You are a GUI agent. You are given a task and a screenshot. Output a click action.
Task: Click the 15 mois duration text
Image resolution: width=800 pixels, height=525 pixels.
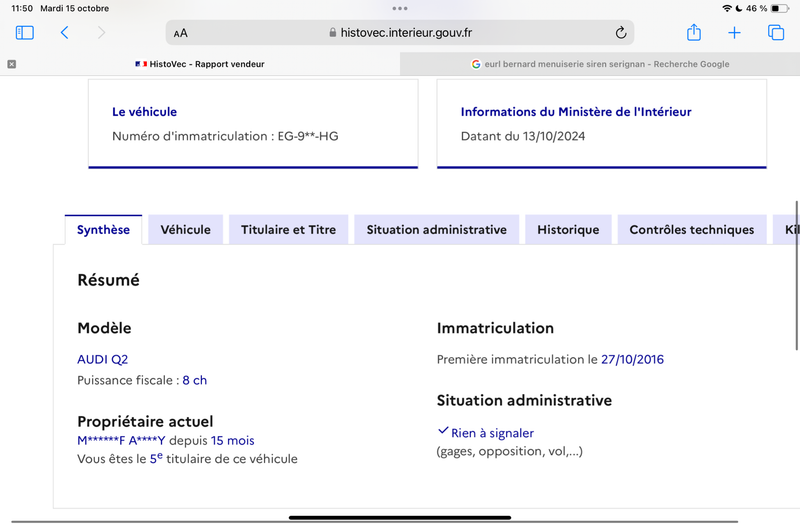click(x=232, y=440)
